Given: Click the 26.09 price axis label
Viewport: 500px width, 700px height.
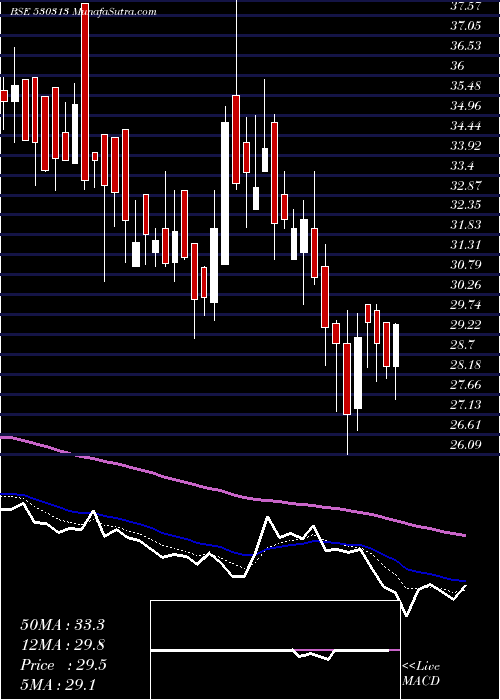Looking at the screenshot, I should [x=465, y=445].
